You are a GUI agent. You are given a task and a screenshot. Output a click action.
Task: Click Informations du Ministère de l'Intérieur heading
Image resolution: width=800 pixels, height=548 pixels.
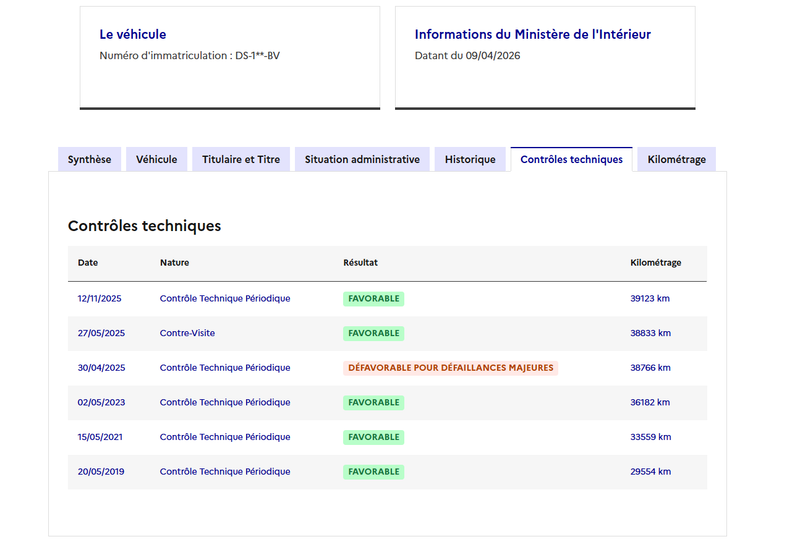point(533,35)
